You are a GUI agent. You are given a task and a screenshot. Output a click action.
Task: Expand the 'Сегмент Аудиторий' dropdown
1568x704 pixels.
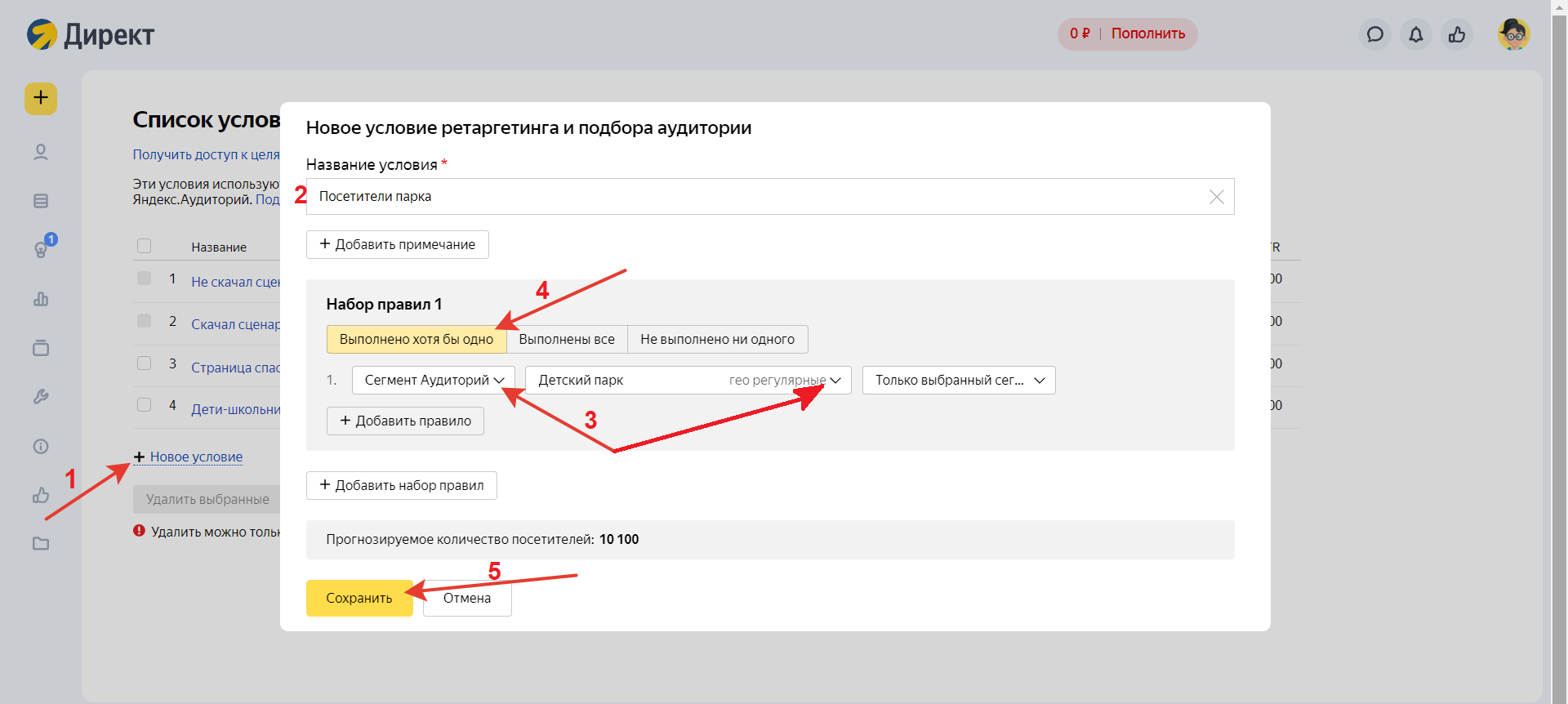tap(434, 380)
